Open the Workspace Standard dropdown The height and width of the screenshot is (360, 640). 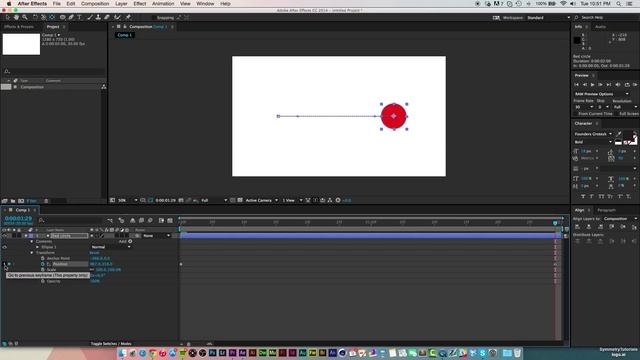[x=548, y=18]
